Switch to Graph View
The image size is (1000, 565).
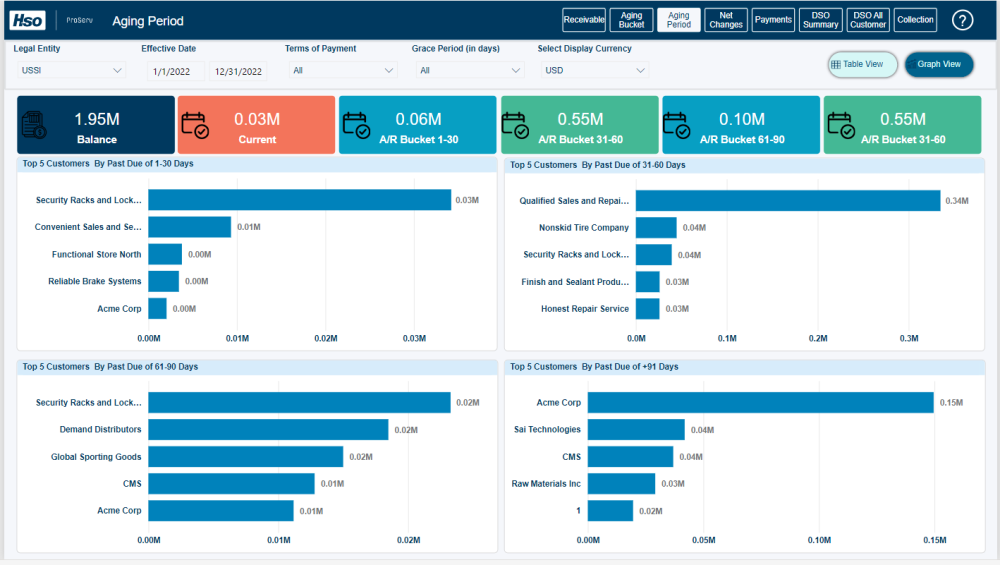click(x=939, y=64)
